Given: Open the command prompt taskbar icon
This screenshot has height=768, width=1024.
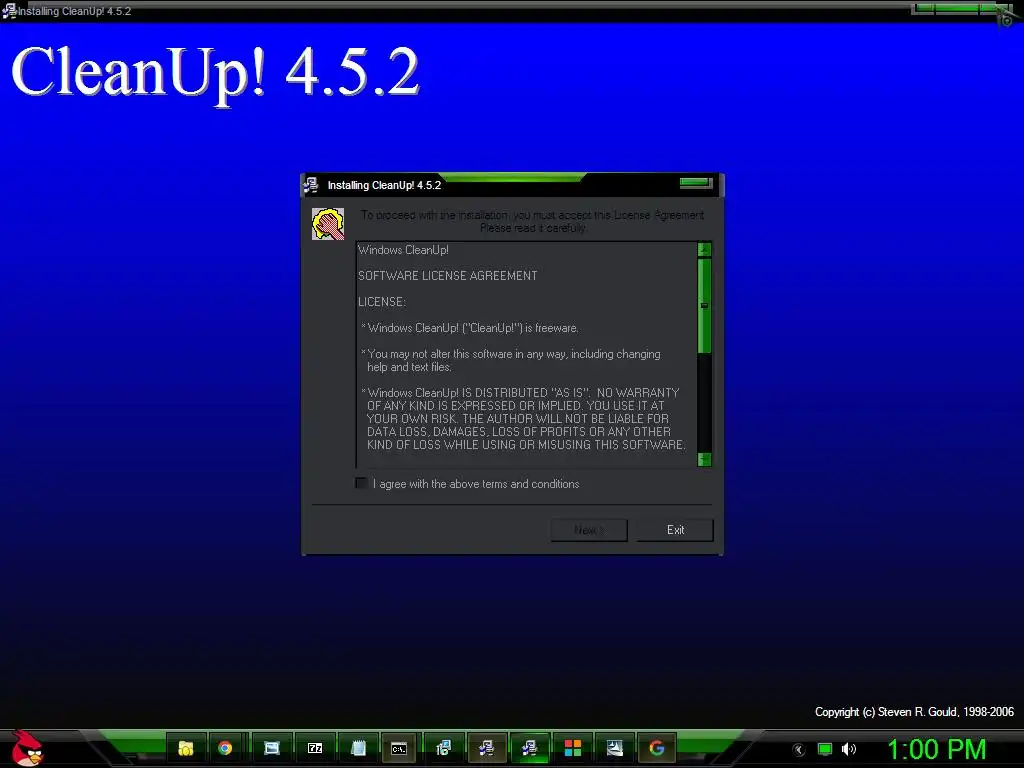Looking at the screenshot, I should [x=399, y=748].
